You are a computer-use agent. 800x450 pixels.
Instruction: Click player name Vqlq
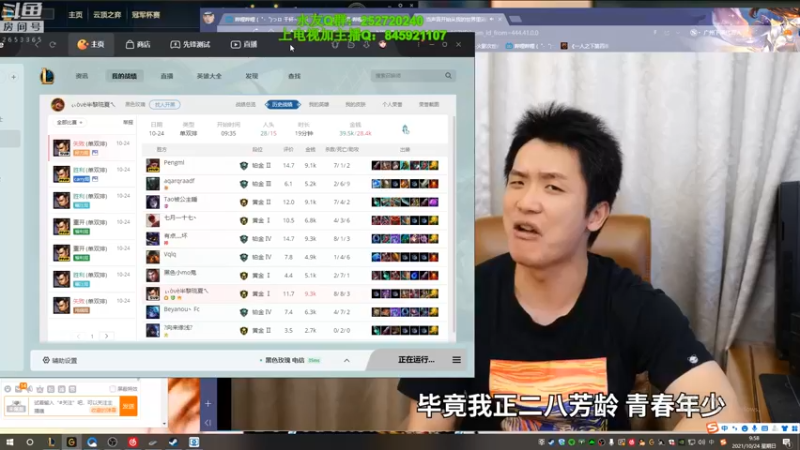point(170,254)
